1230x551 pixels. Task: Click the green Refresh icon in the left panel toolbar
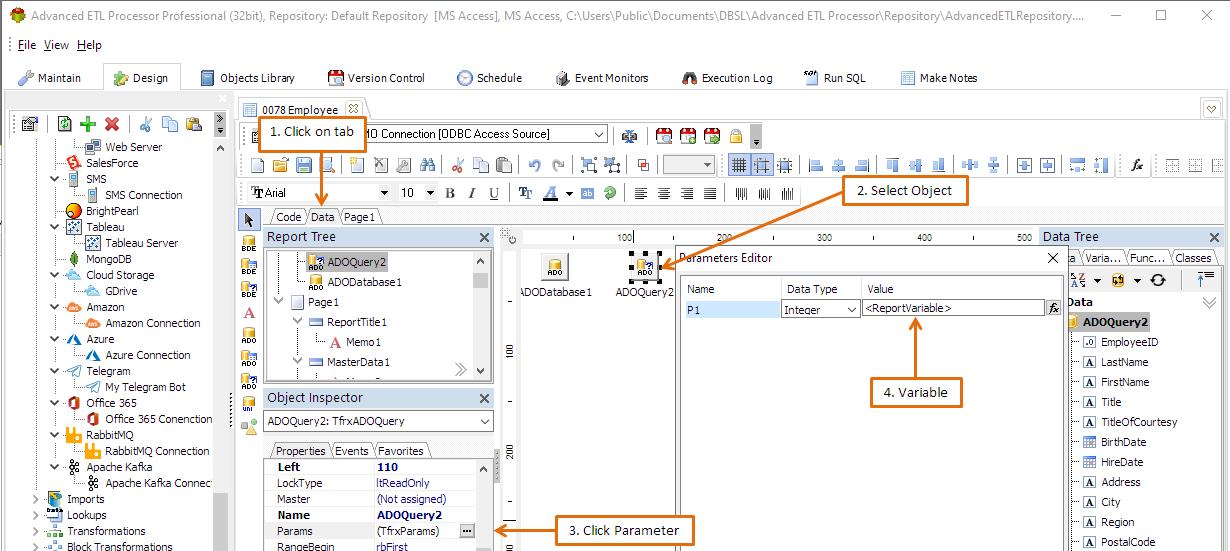pyautogui.click(x=64, y=124)
